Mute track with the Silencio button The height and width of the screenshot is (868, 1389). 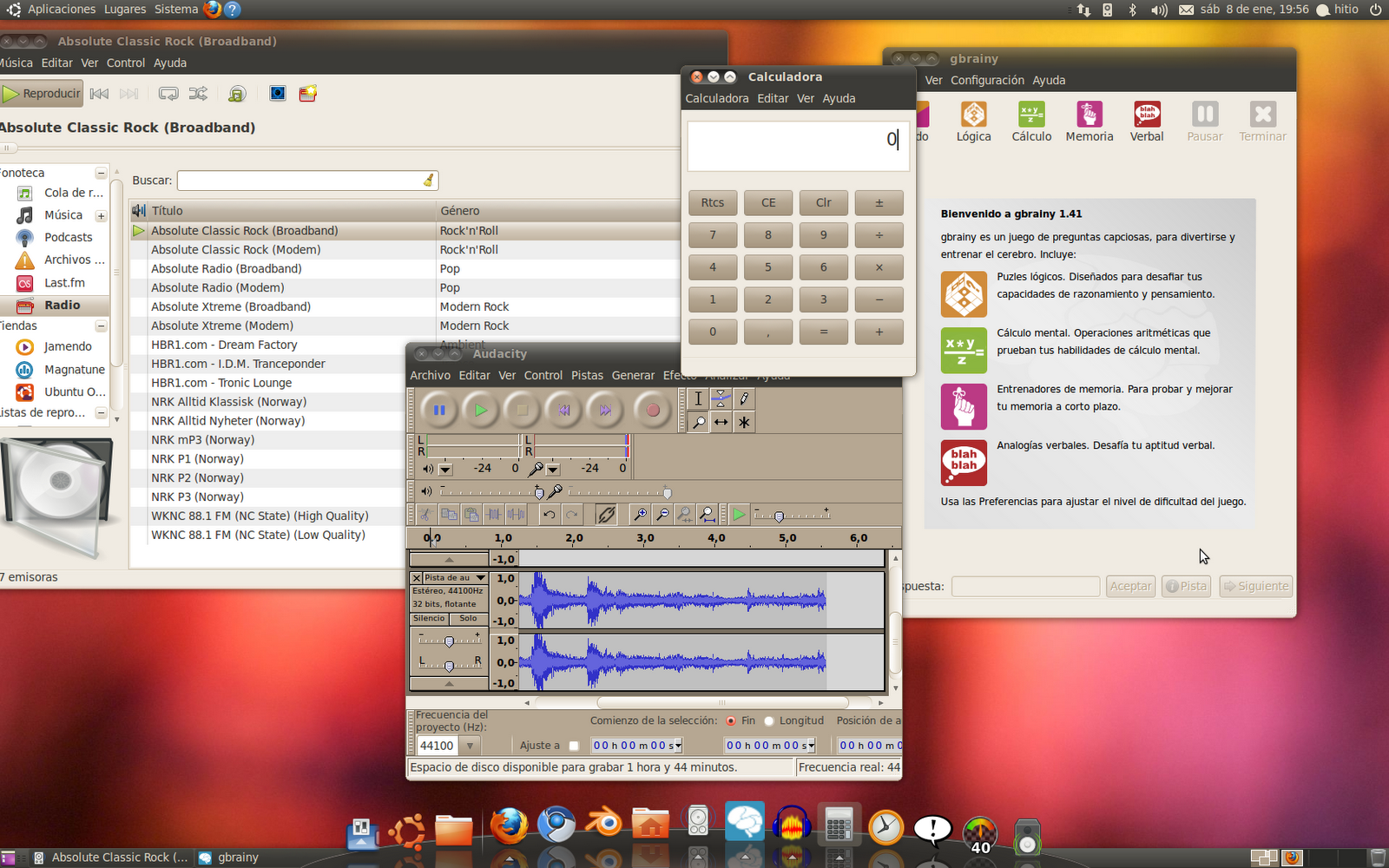tap(429, 619)
